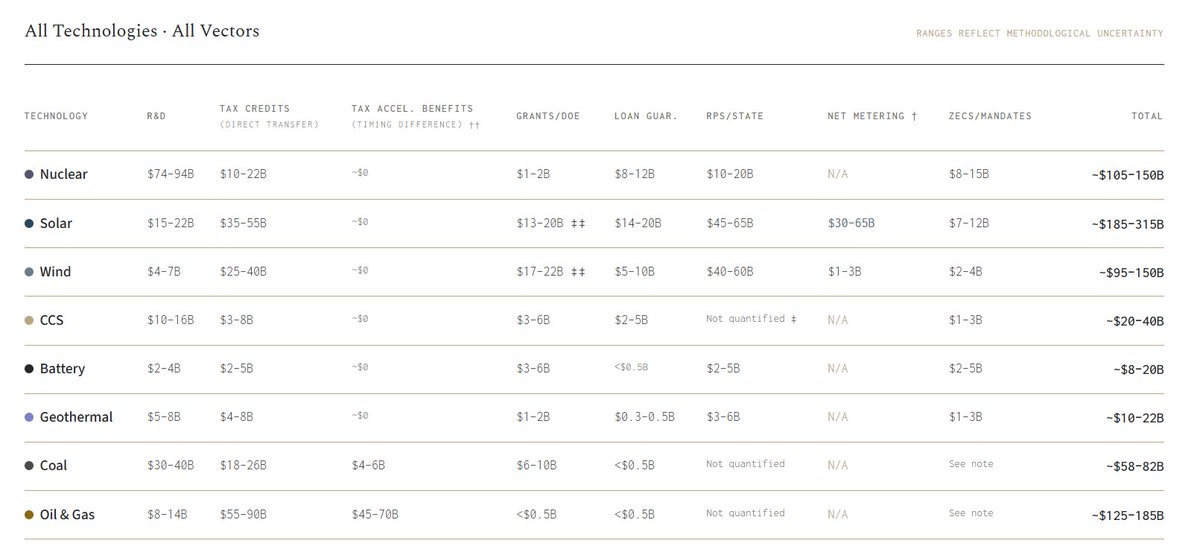Click the Coal row color dot

click(x=29, y=466)
